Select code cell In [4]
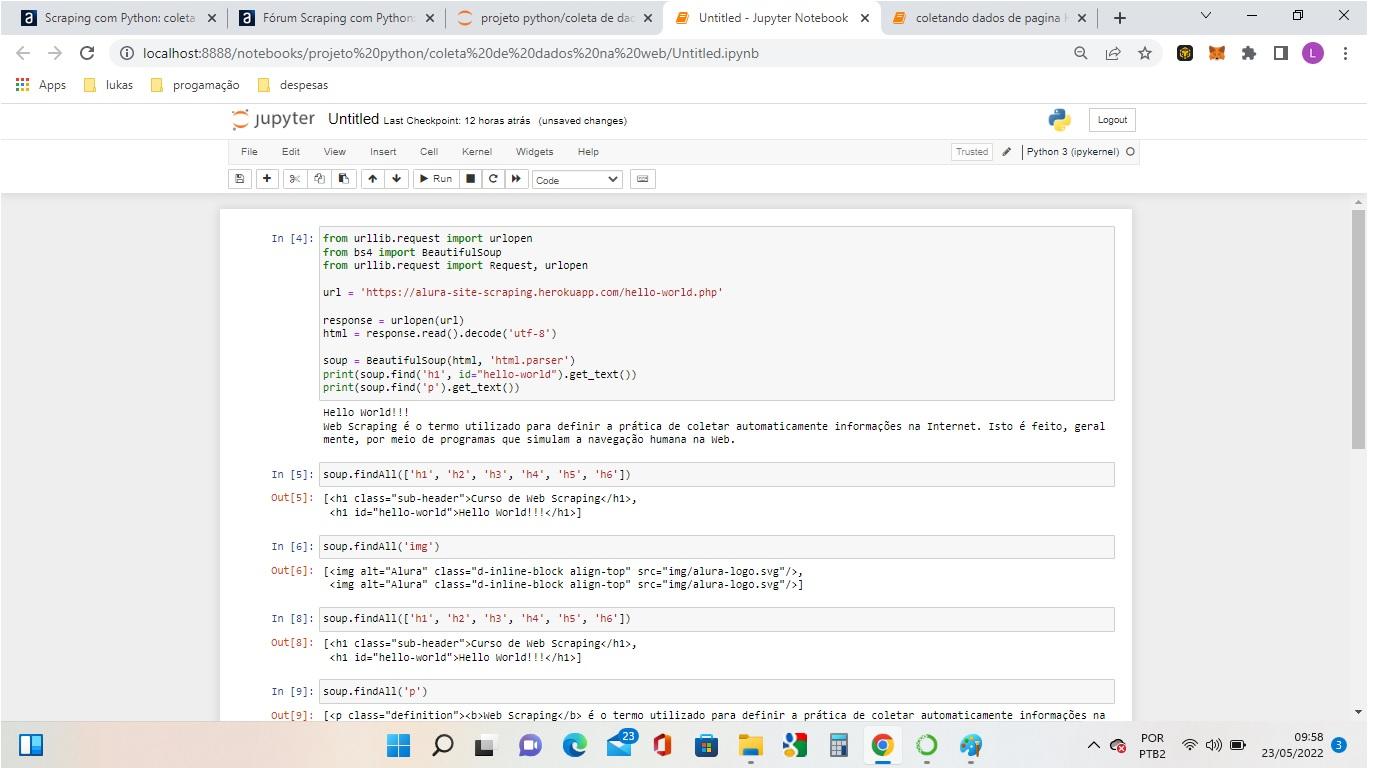The width and height of the screenshot is (1377, 768). [x=716, y=313]
